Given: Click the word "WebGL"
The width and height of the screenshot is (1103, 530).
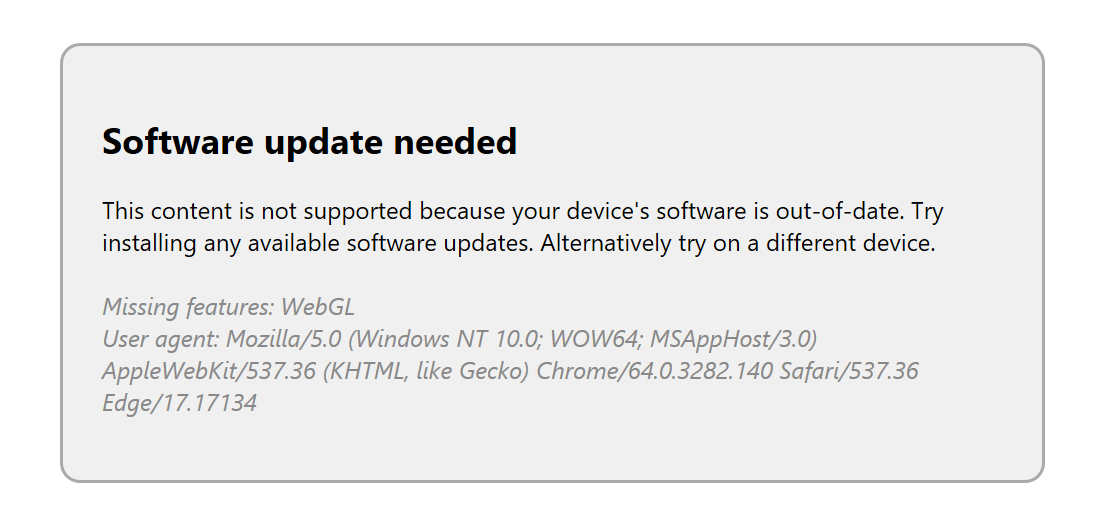Looking at the screenshot, I should (x=318, y=307).
